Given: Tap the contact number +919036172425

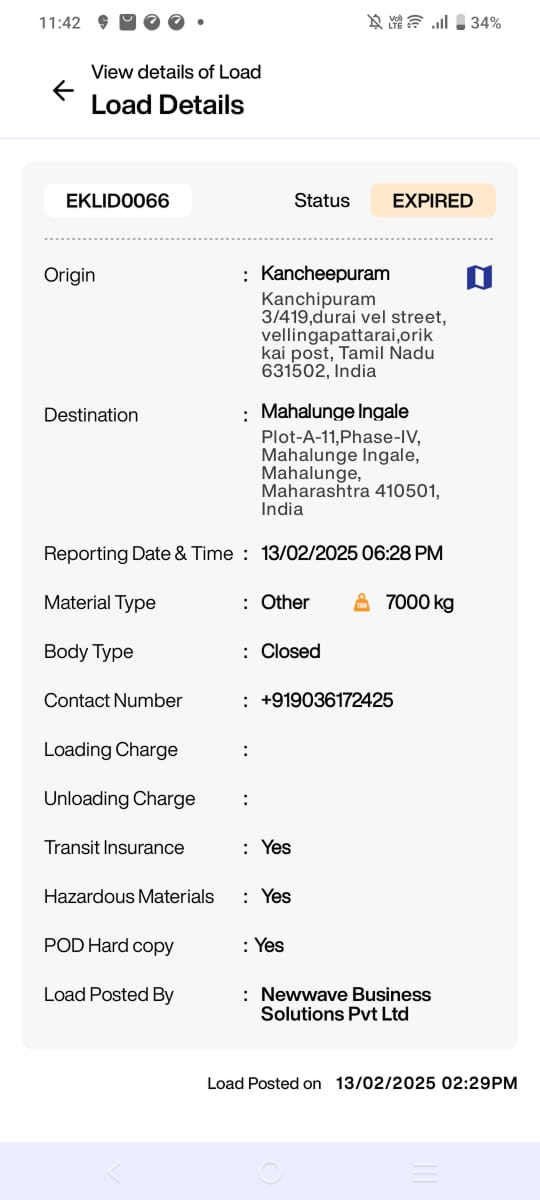Looking at the screenshot, I should (327, 700).
